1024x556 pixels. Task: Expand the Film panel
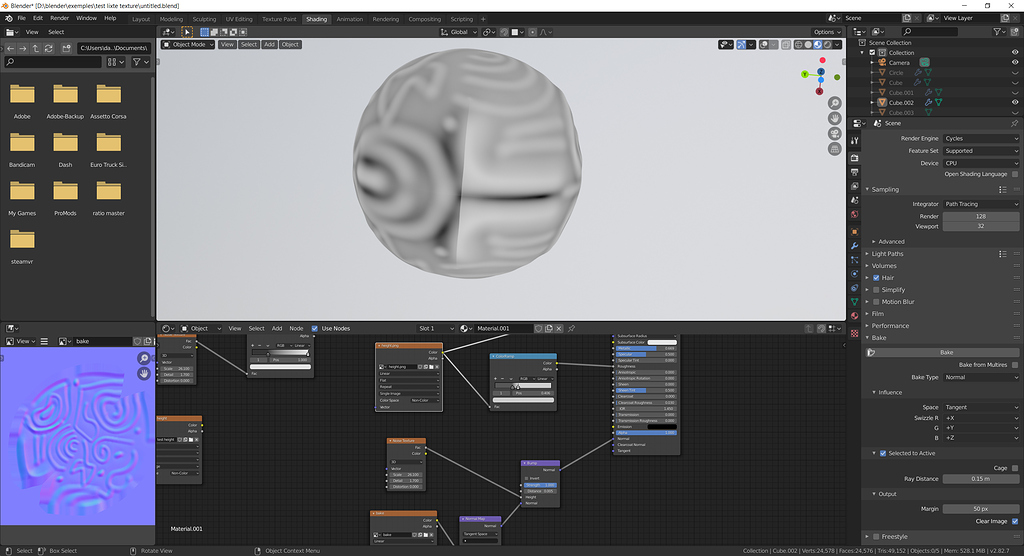point(877,314)
